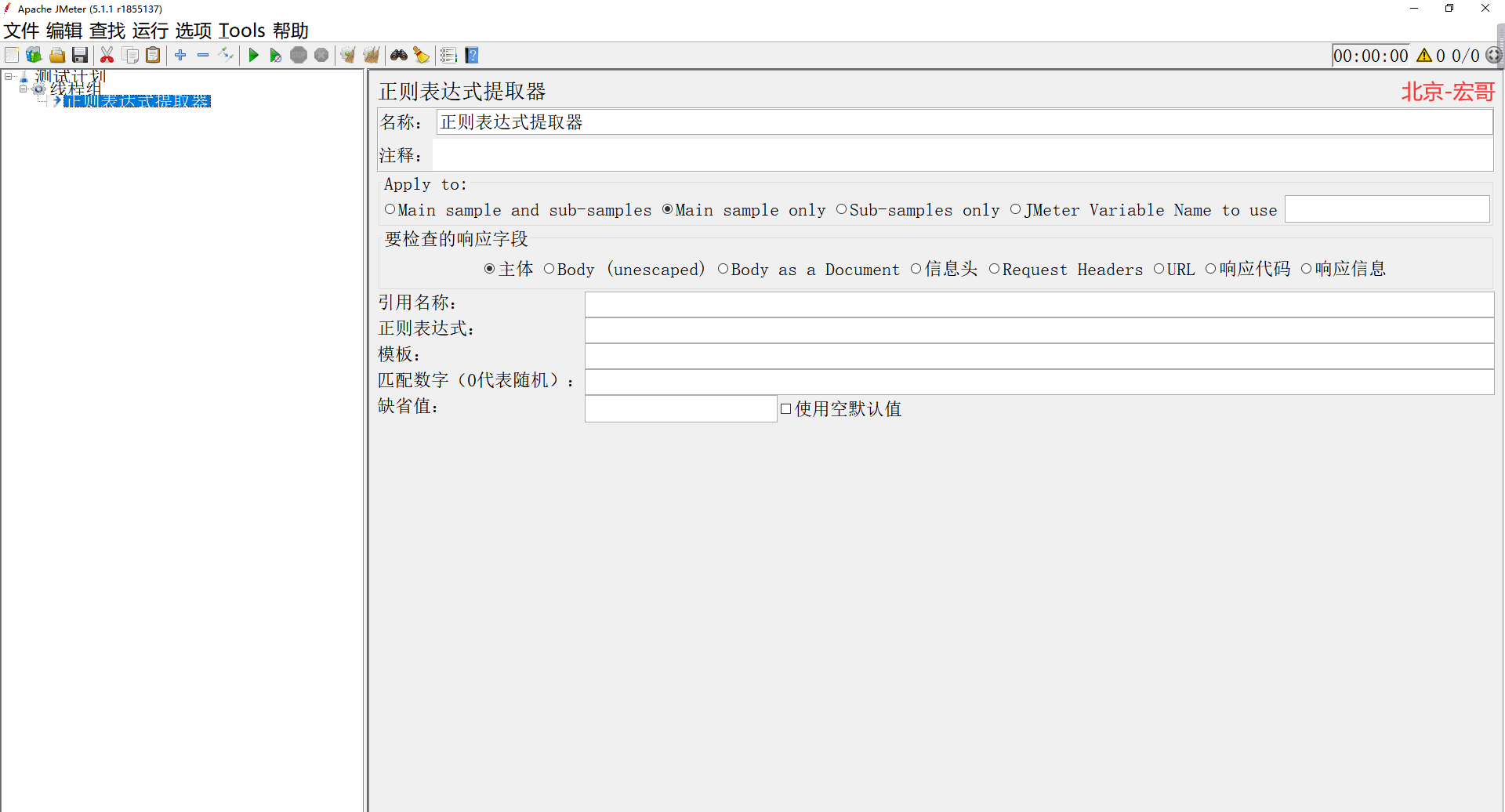Select Sub-samples only radio
The width and height of the screenshot is (1505, 812).
[x=842, y=209]
